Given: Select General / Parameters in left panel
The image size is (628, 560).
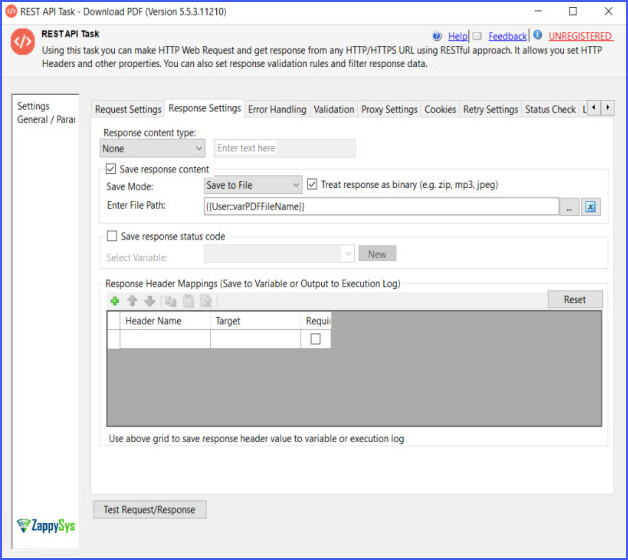Looking at the screenshot, I should (x=46, y=119).
